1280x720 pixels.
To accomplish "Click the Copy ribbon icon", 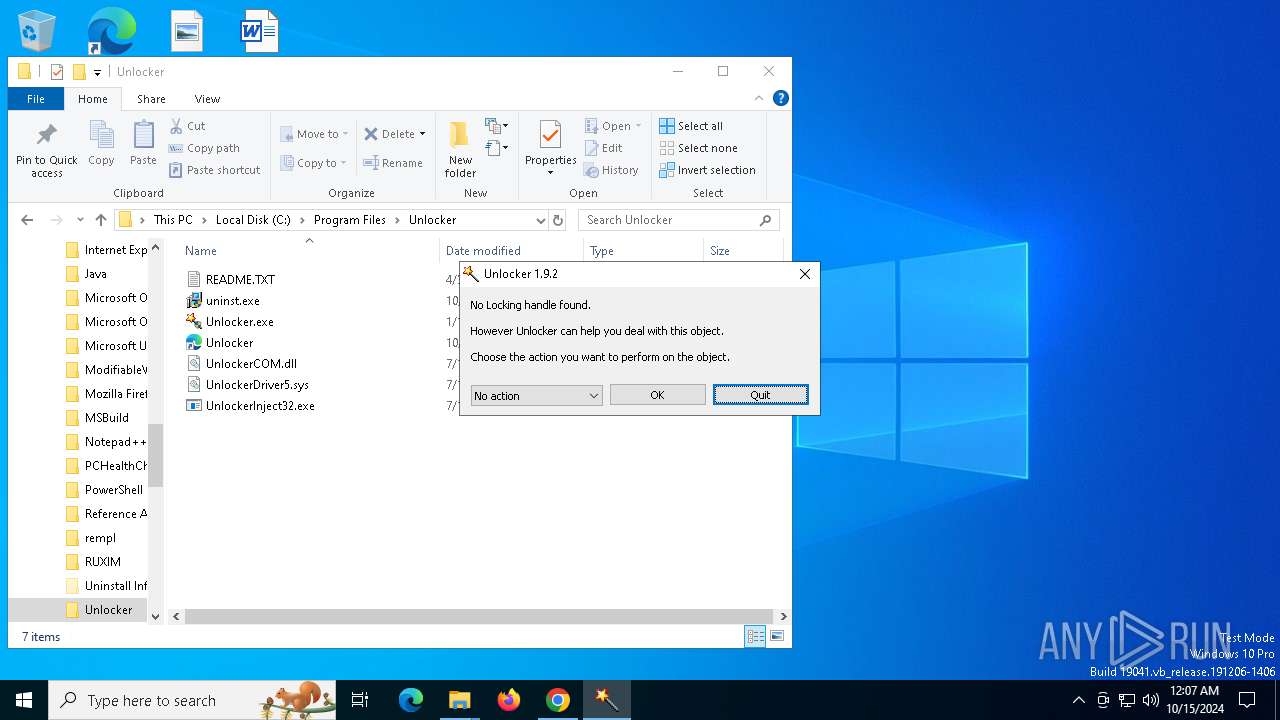I will 101,135.
